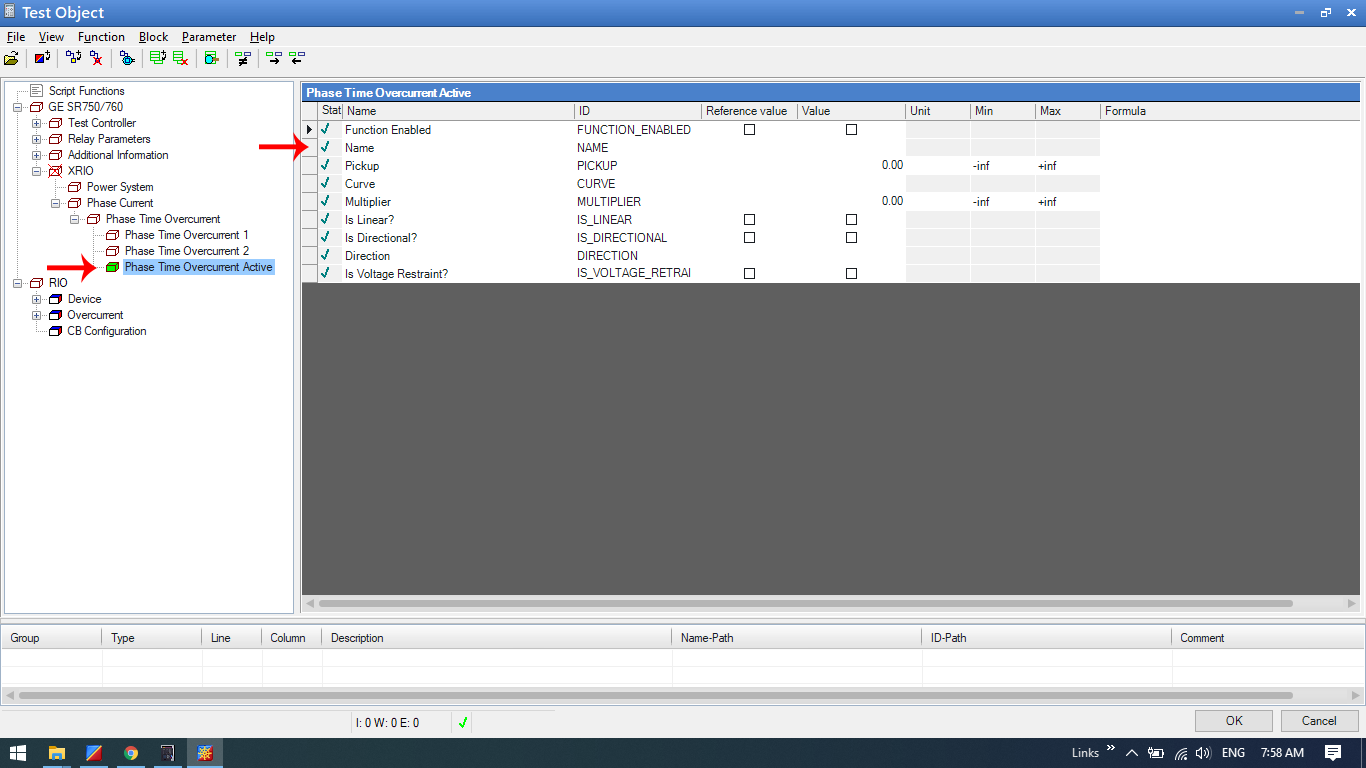Screen dimensions: 1366x768
Task: Click the red-blue square organize toolbar icon
Action: pos(42,58)
